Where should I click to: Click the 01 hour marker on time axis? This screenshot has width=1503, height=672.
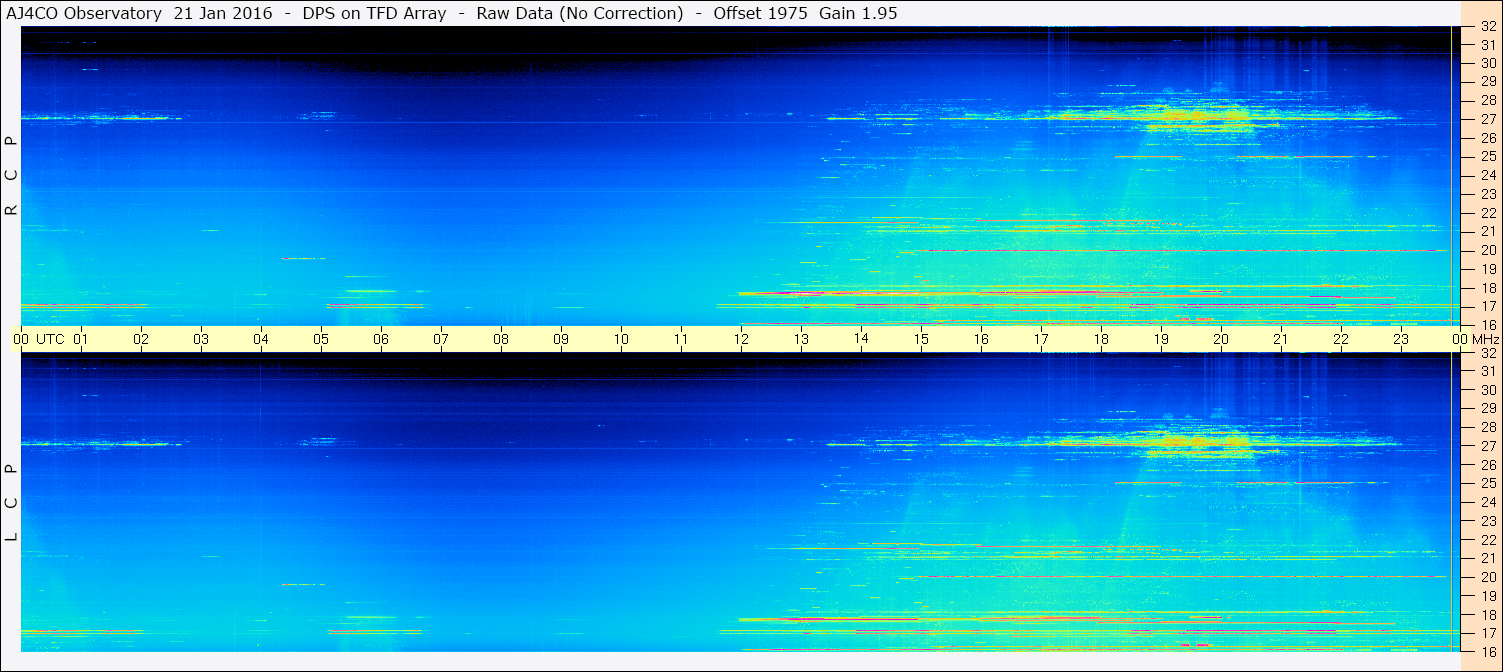[81, 339]
